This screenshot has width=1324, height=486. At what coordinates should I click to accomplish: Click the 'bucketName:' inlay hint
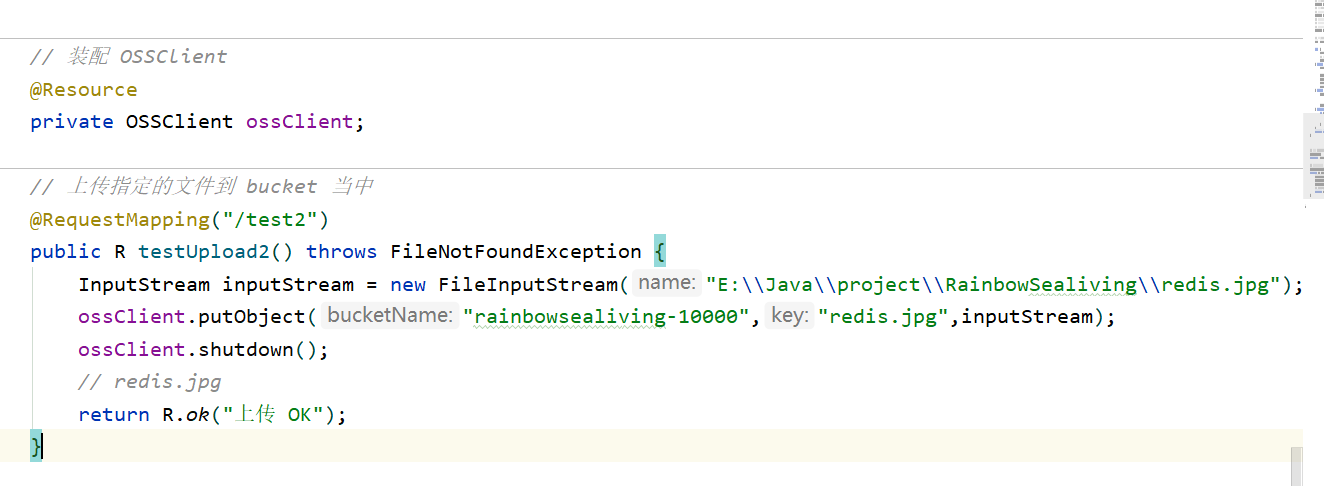point(390,316)
